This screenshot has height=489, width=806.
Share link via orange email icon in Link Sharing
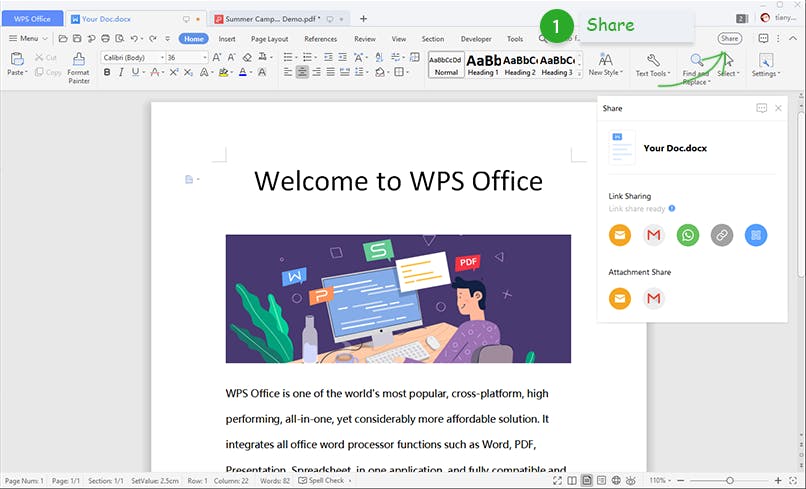click(x=620, y=235)
